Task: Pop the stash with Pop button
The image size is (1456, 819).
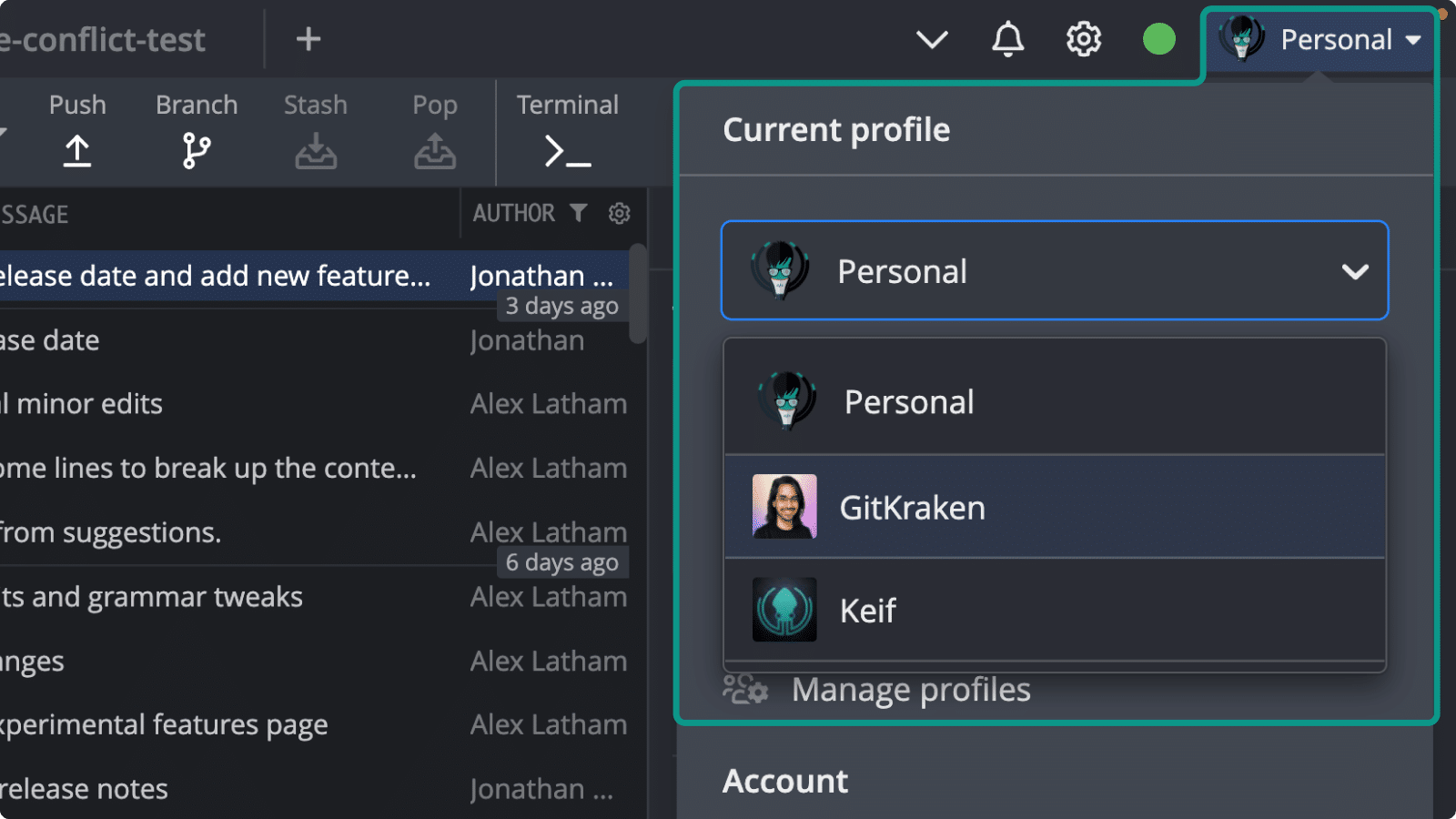Action: pos(435,129)
